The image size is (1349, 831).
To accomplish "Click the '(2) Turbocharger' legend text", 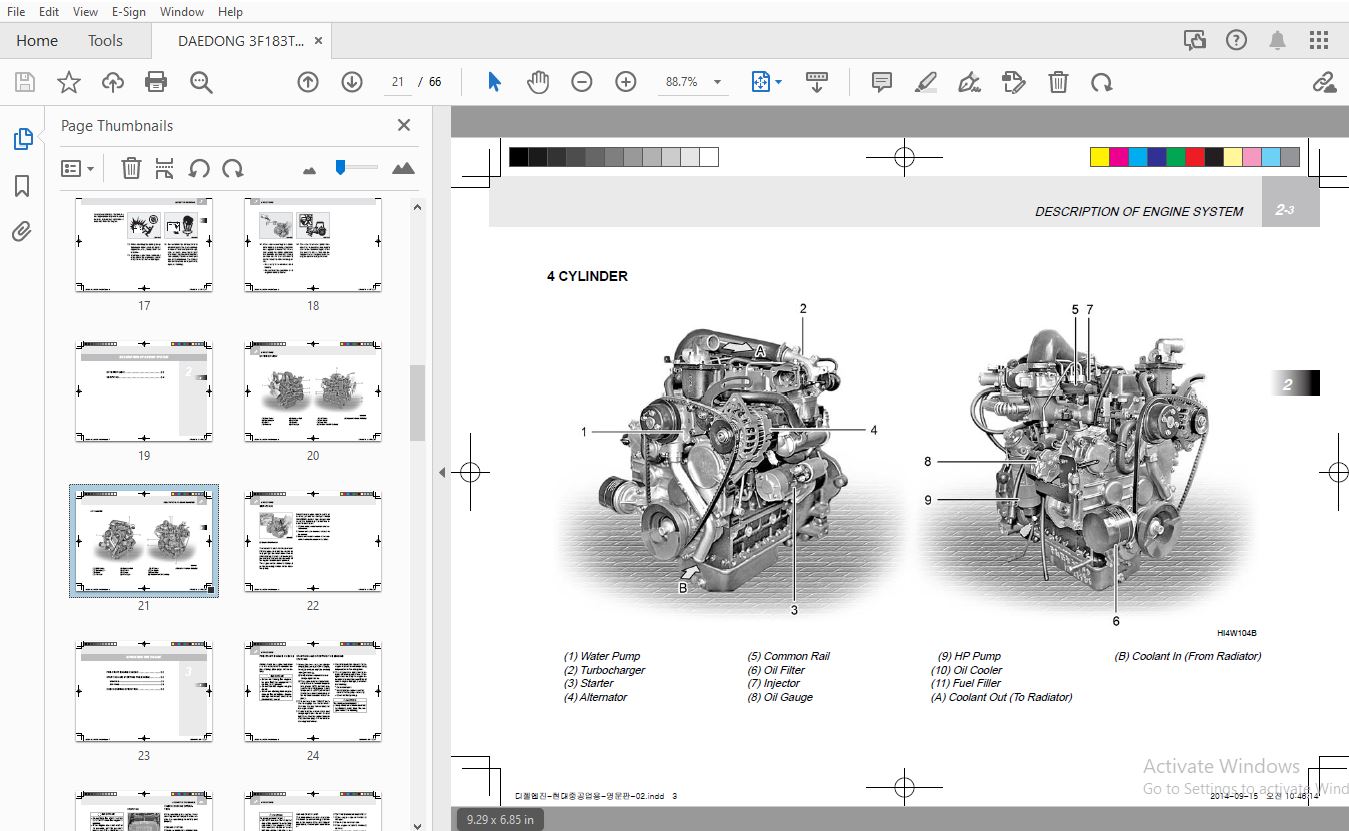I will tap(605, 670).
